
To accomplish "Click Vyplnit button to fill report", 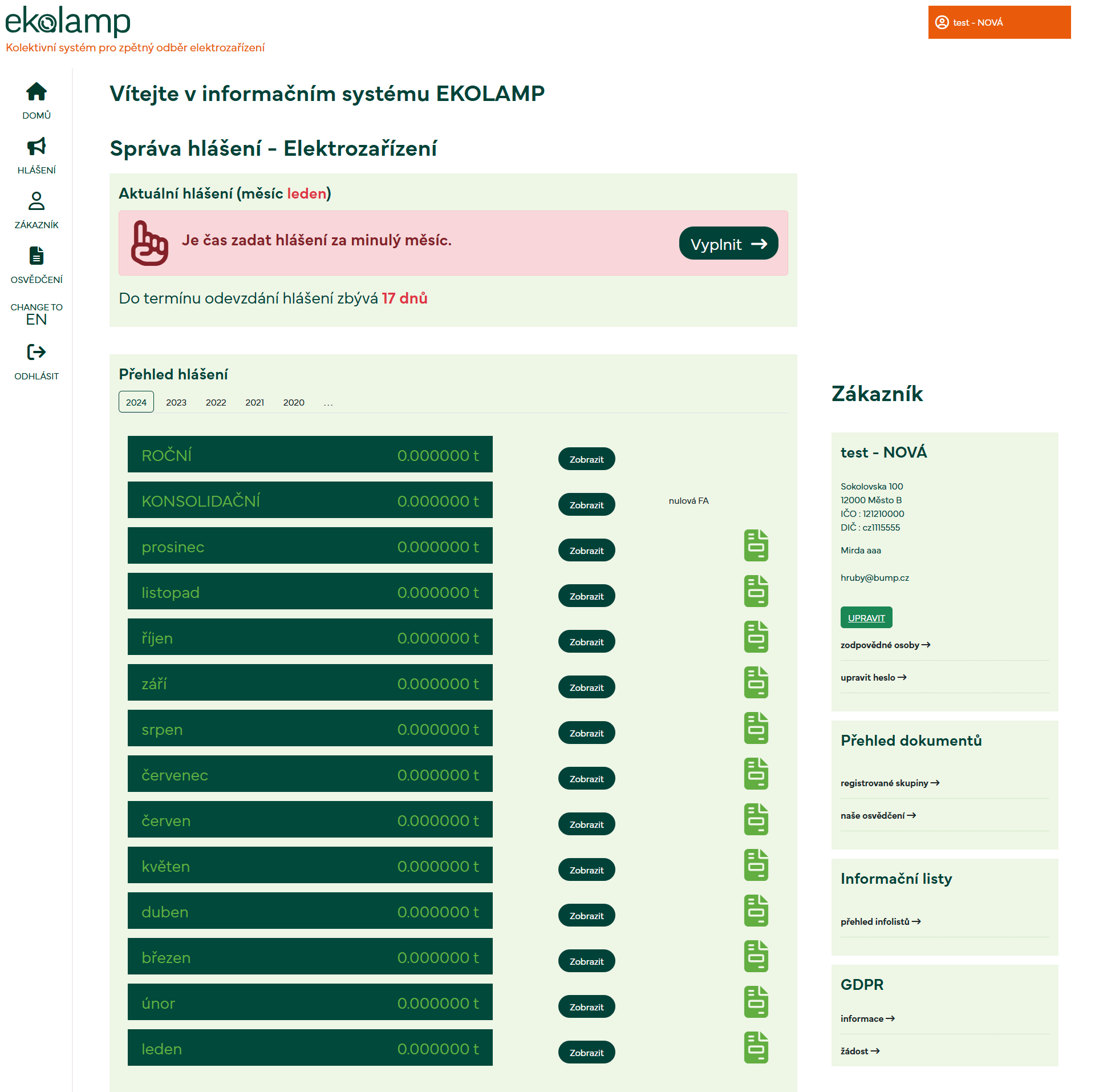I will click(x=728, y=244).
